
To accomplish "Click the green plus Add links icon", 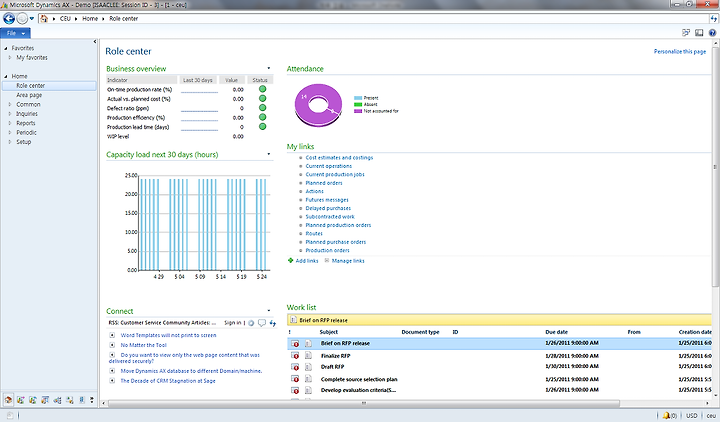I will pyautogui.click(x=290, y=260).
